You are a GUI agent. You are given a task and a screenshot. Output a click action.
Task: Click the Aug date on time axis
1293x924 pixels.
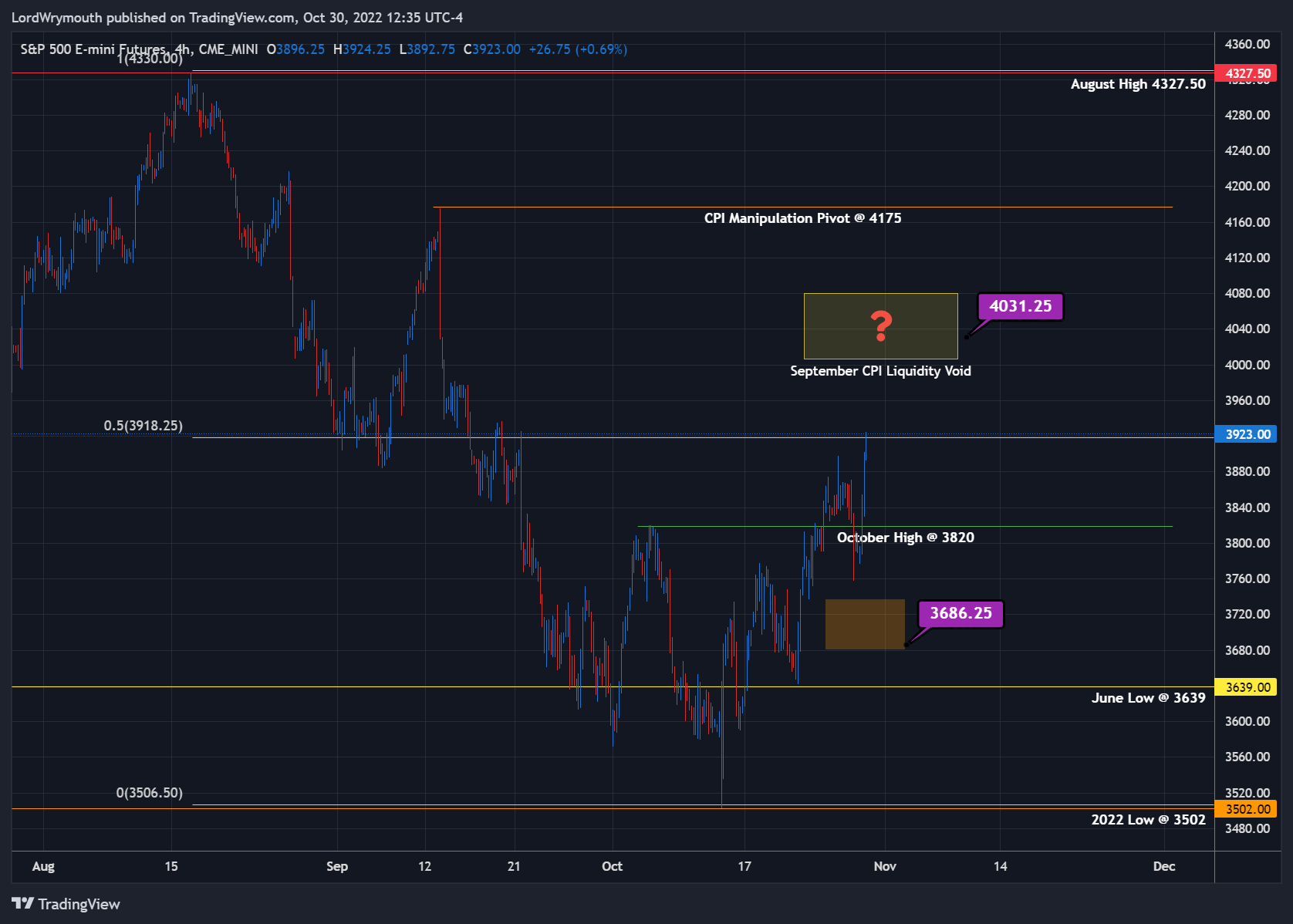(43, 866)
